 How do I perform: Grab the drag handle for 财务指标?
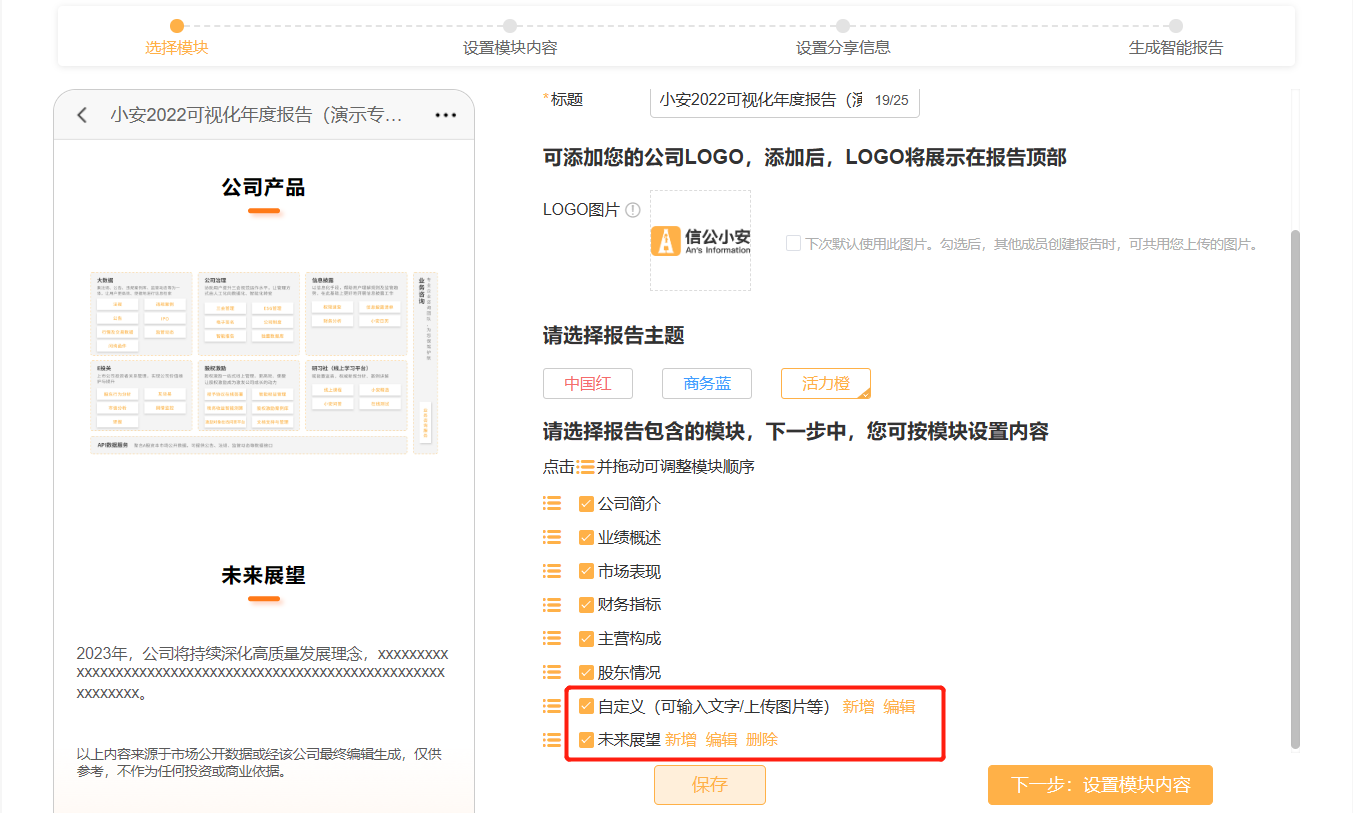click(552, 604)
